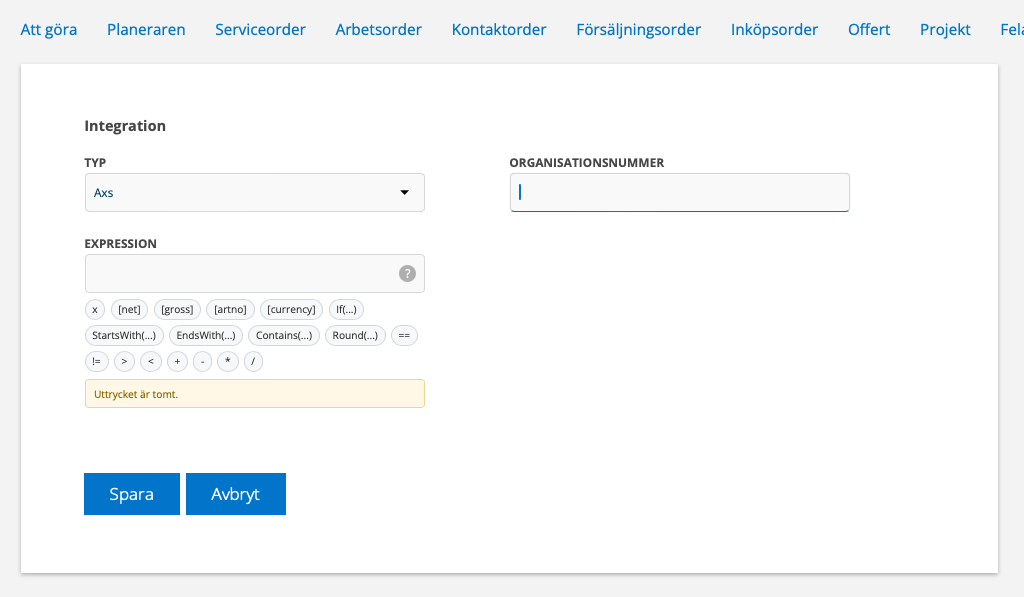Image resolution: width=1024 pixels, height=597 pixels.
Task: Insert the [net] token chip
Action: coord(129,309)
